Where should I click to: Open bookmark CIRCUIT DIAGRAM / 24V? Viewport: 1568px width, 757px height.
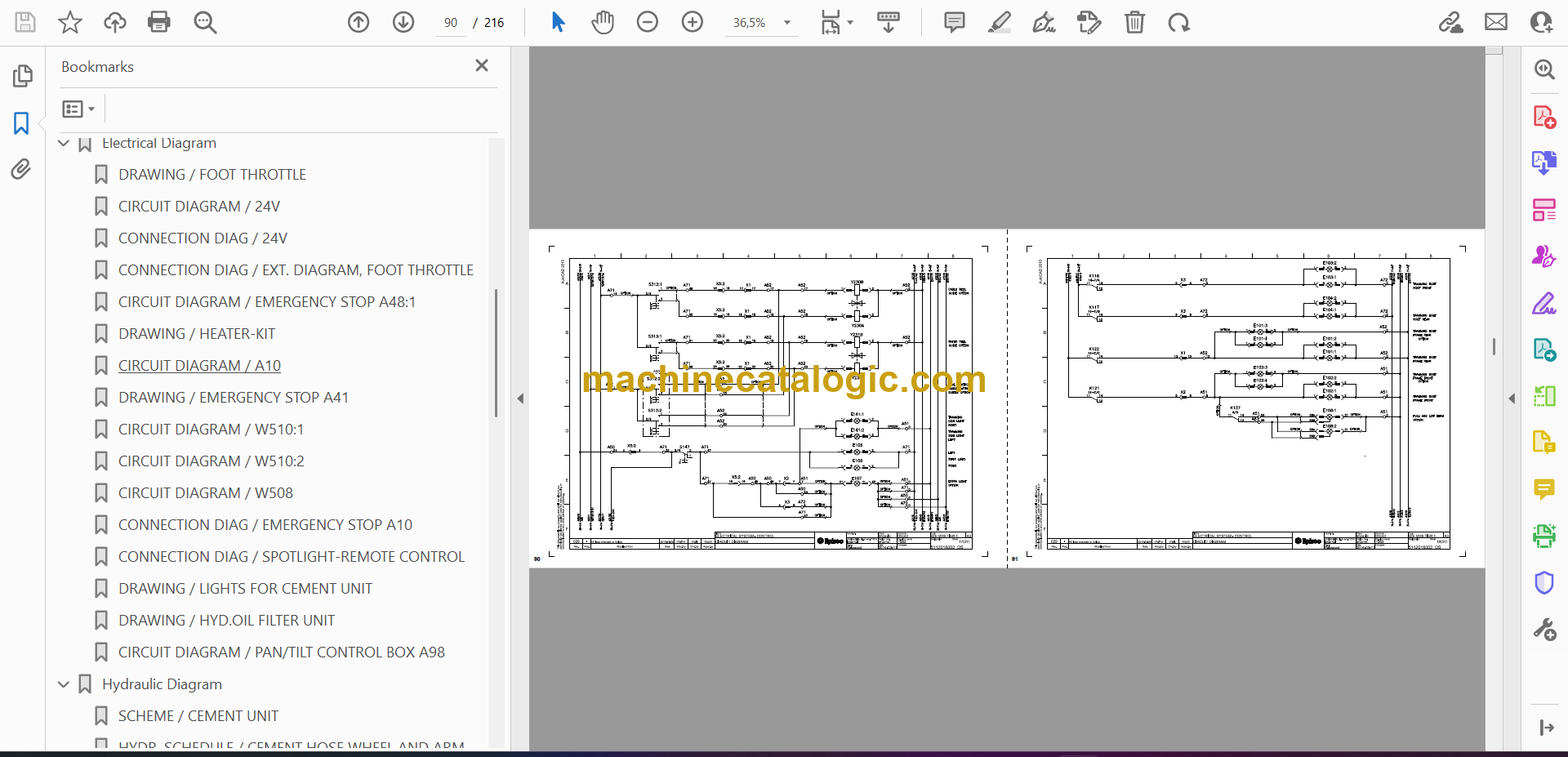[x=199, y=207]
